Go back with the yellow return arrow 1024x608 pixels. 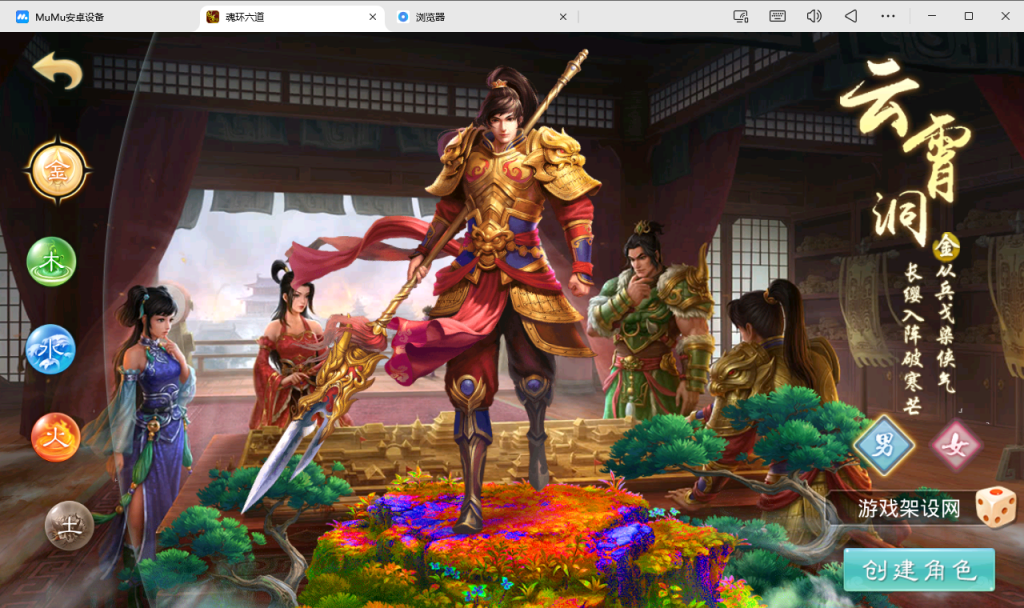click(57, 71)
